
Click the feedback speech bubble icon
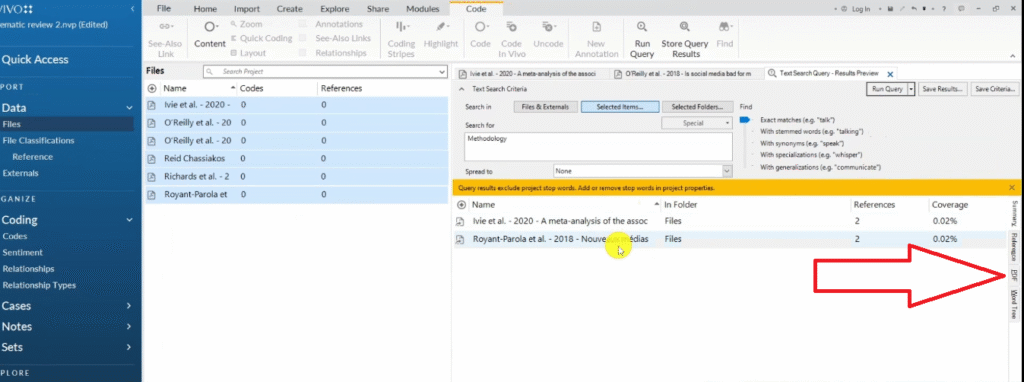click(962, 9)
